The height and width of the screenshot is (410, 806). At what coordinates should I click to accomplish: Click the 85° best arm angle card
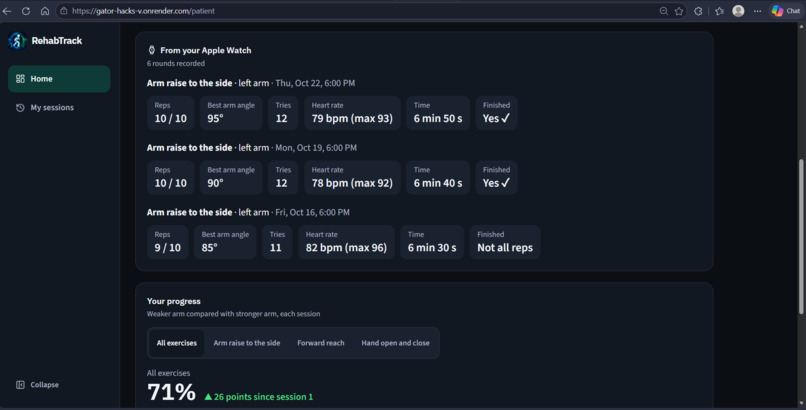click(x=225, y=242)
